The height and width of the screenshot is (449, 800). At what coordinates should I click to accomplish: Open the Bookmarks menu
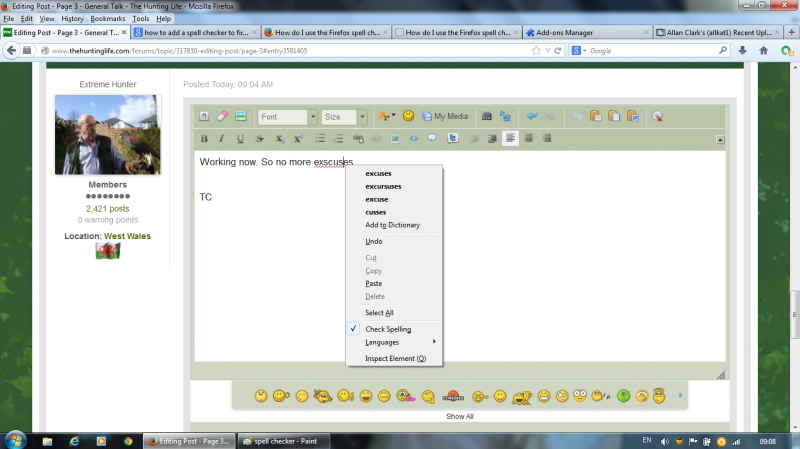108,18
